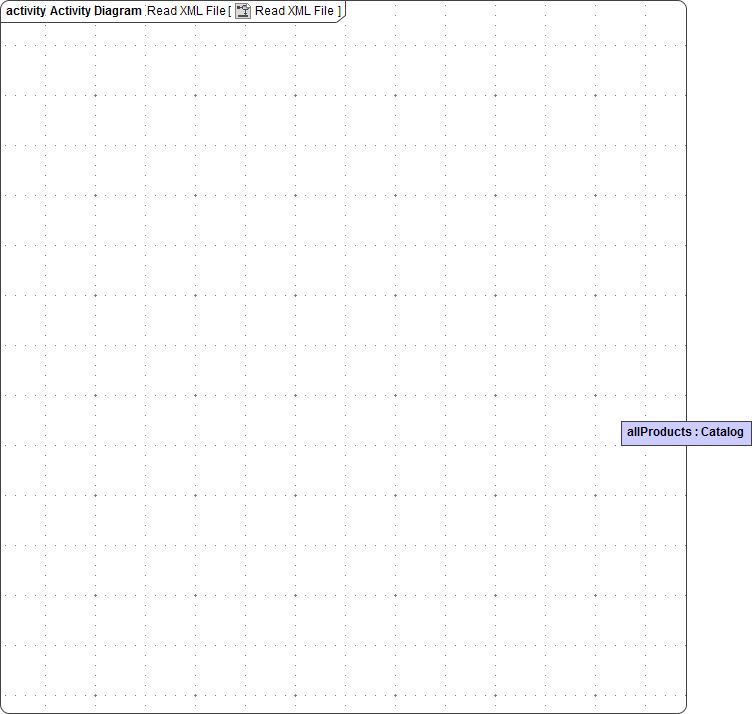Select the frame's bottom-right rounded corner
Screen dimensions: 752x714
click(683, 709)
